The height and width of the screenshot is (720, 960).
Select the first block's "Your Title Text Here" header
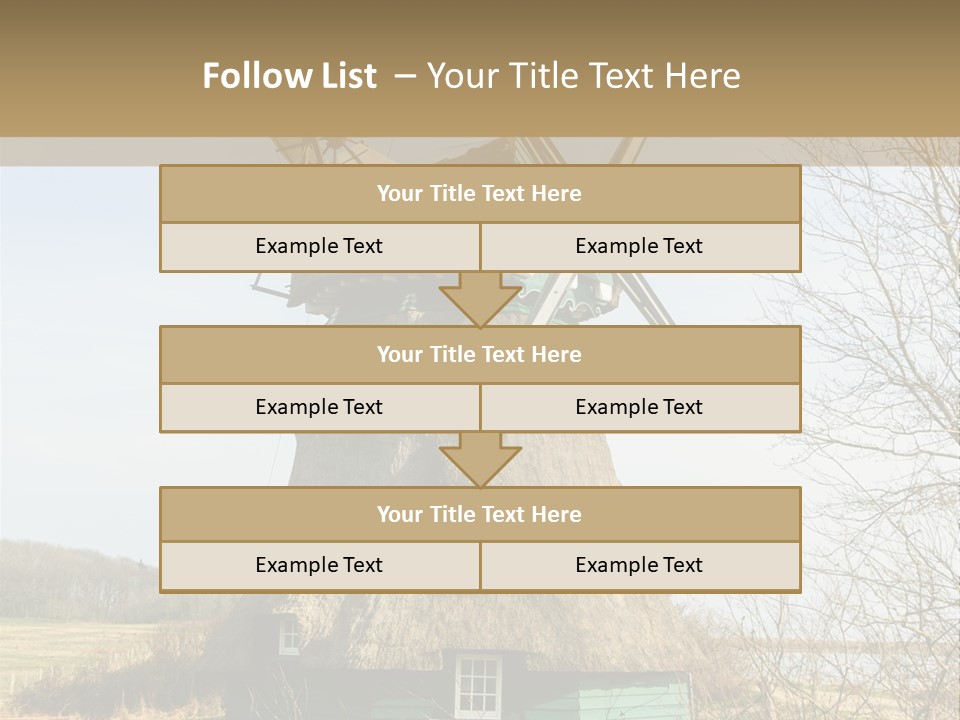coord(479,194)
